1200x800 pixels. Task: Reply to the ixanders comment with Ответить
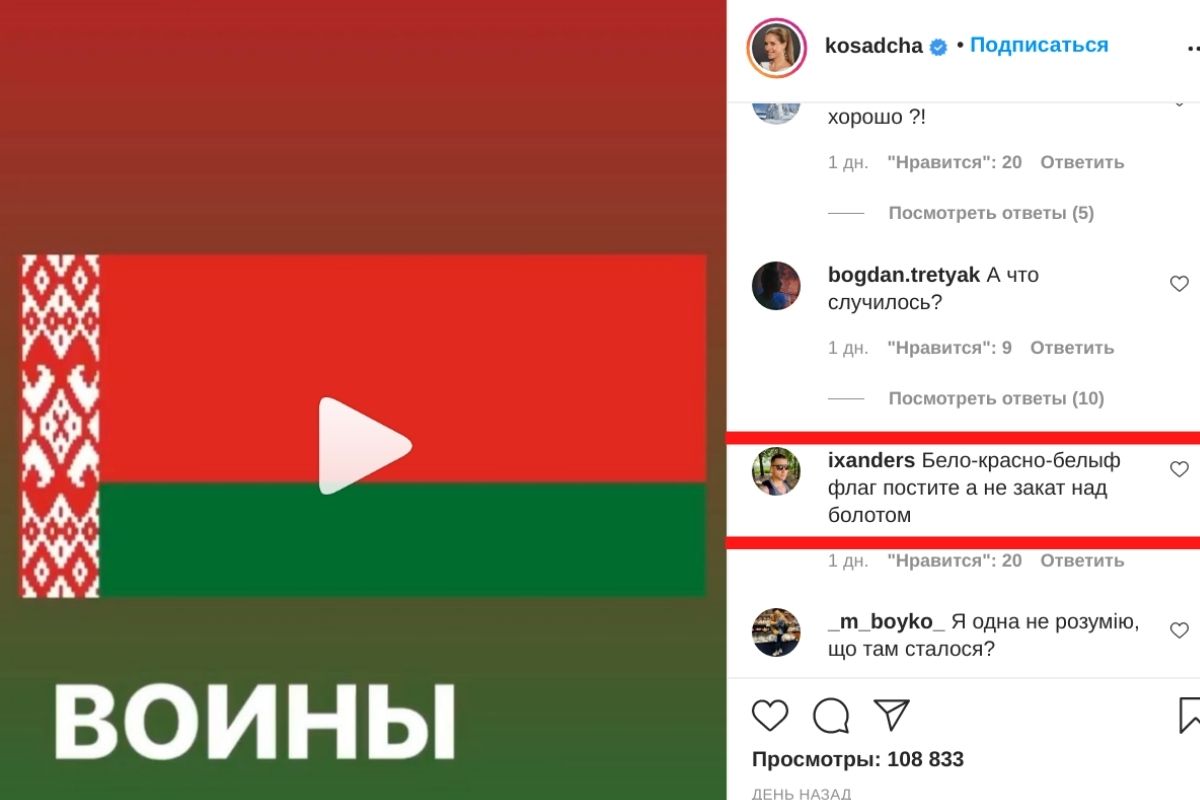pyautogui.click(x=1082, y=561)
